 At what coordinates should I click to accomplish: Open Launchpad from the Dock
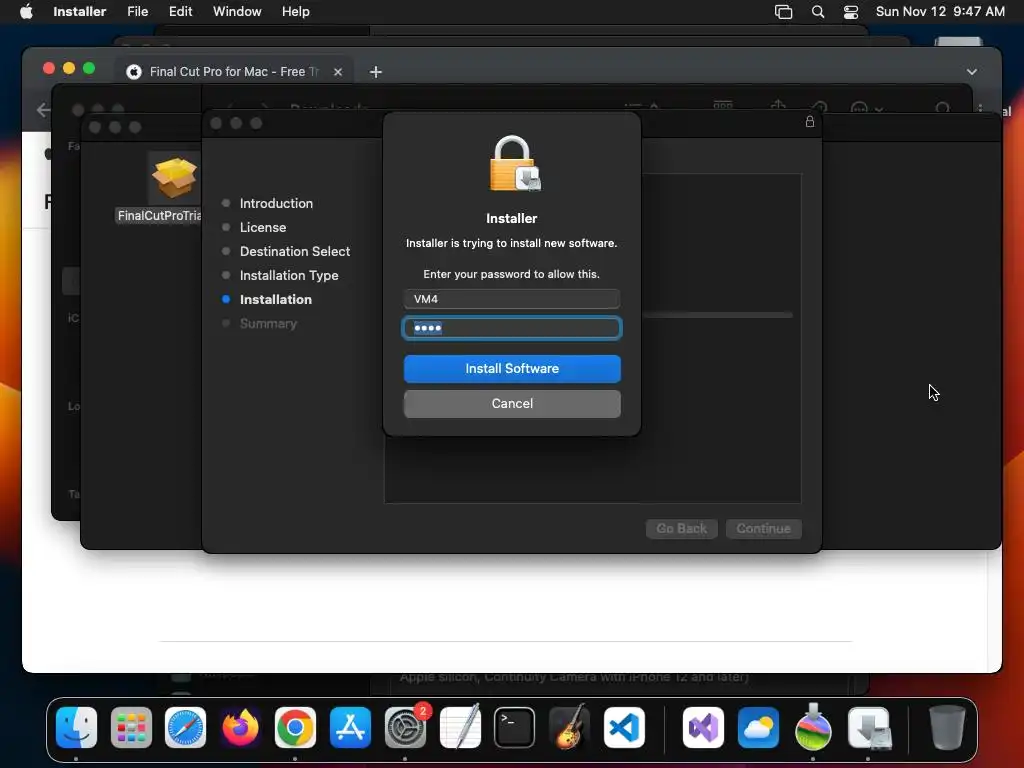click(x=131, y=728)
